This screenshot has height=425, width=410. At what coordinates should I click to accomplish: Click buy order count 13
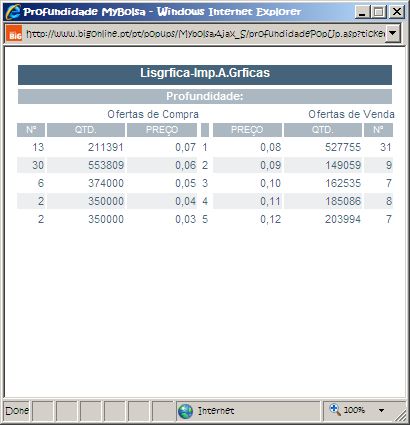(x=38, y=147)
